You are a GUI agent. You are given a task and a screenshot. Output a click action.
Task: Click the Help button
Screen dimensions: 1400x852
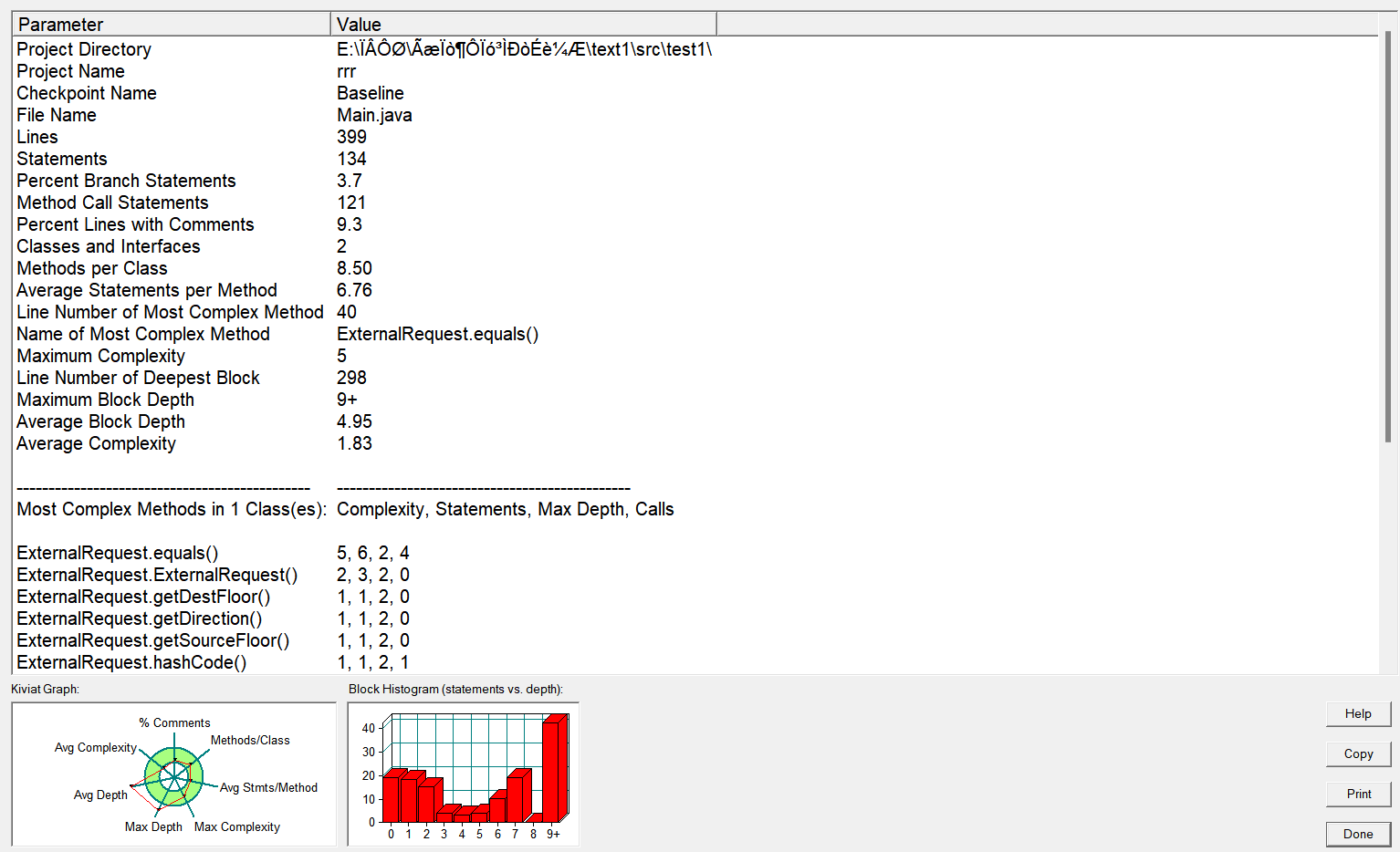pos(1358,714)
